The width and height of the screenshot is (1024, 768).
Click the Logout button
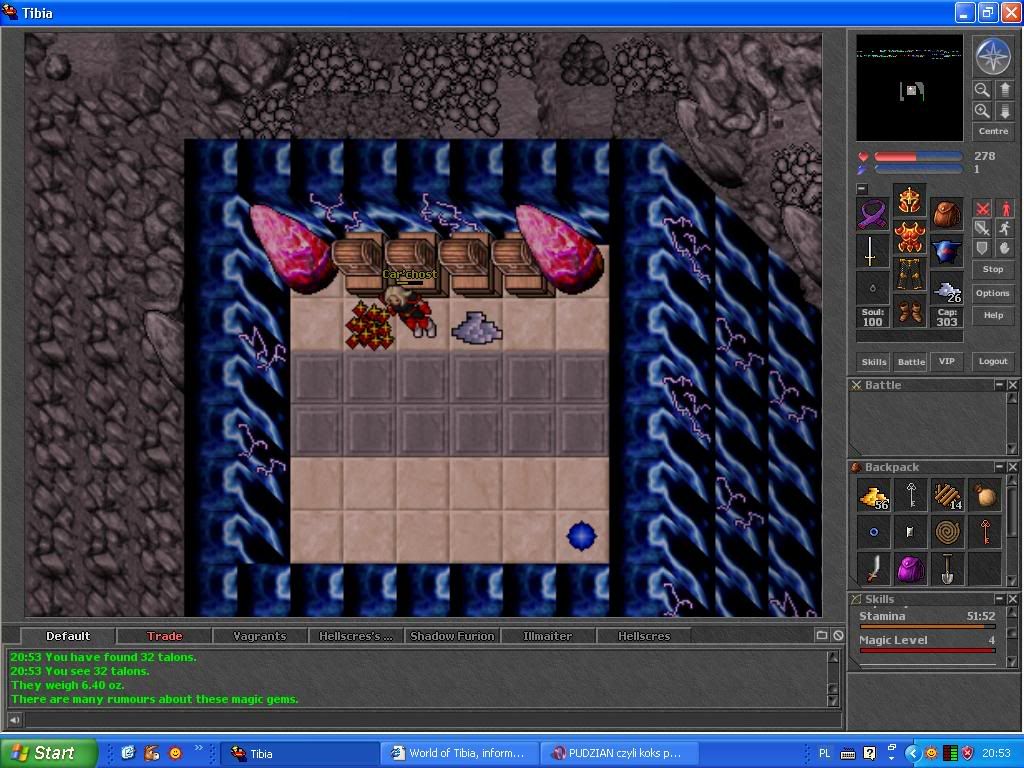pos(993,361)
